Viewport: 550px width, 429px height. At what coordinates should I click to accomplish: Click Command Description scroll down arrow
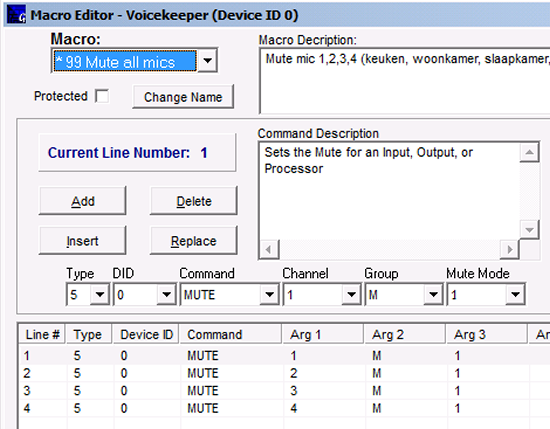[x=529, y=230]
